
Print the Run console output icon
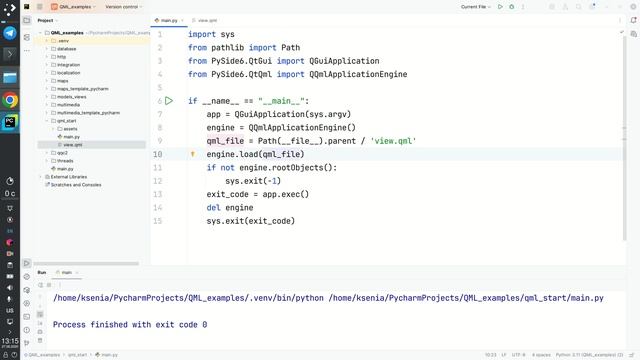(40, 331)
